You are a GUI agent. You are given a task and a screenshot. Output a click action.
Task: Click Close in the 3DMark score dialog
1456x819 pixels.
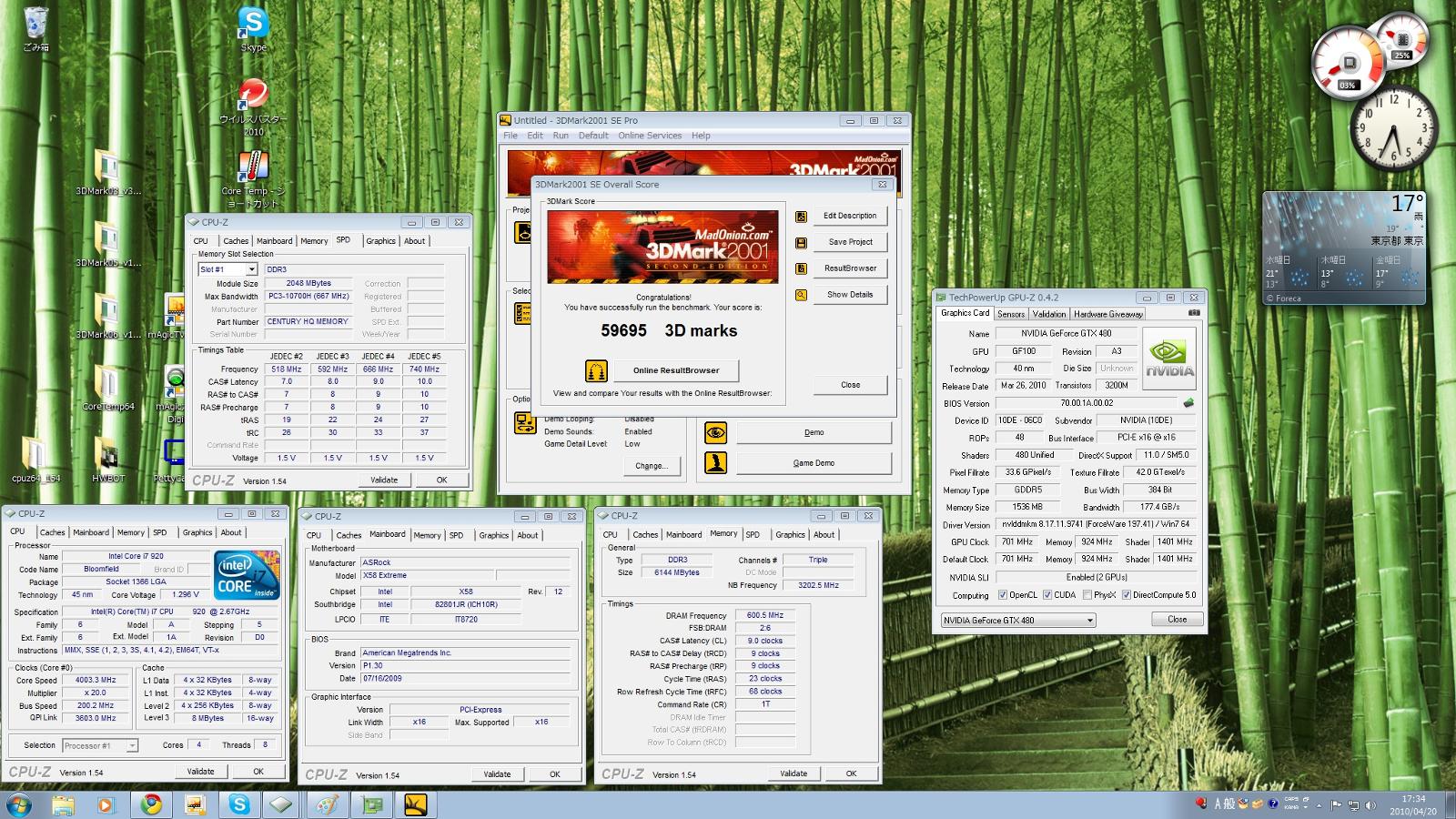pos(850,385)
